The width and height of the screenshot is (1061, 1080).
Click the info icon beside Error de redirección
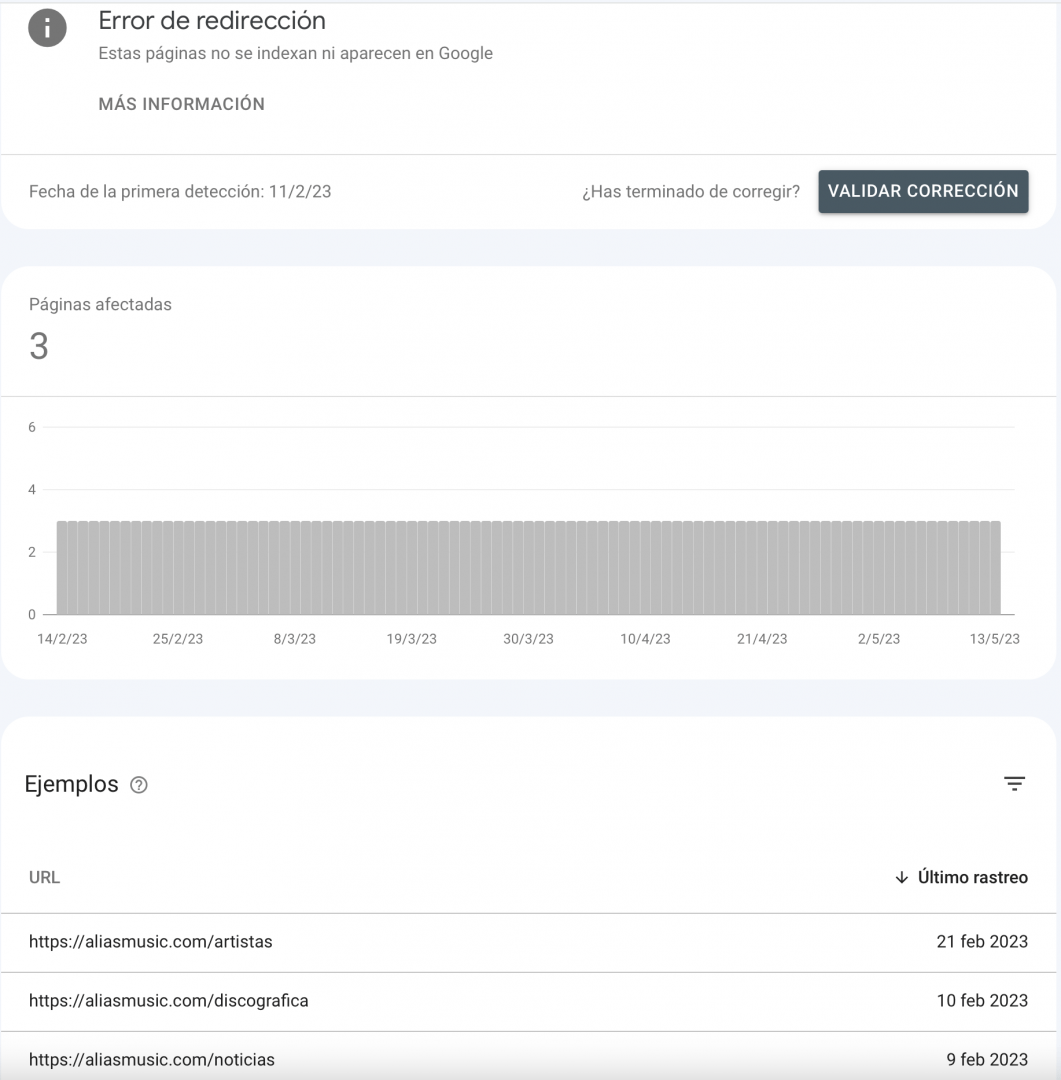pyautogui.click(x=47, y=28)
